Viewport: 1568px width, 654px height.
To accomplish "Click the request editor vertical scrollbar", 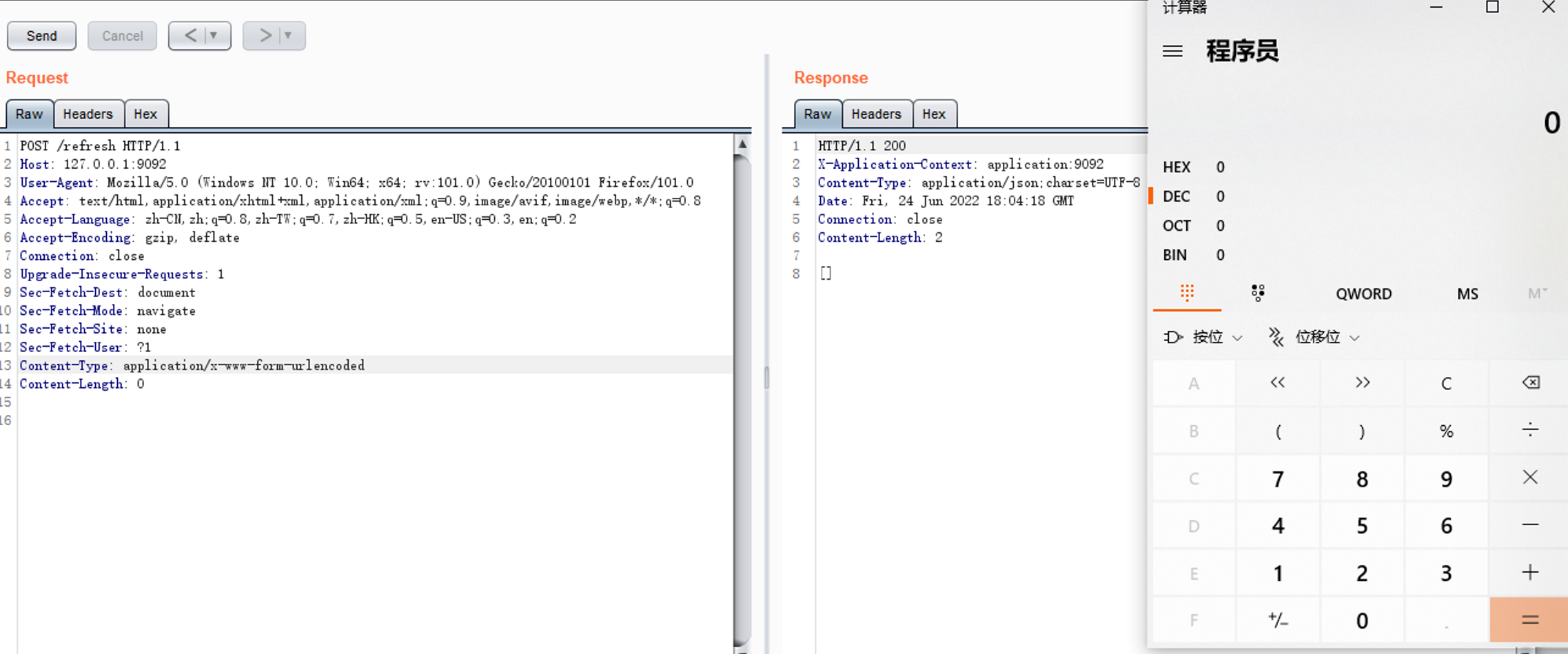I will [x=742, y=400].
